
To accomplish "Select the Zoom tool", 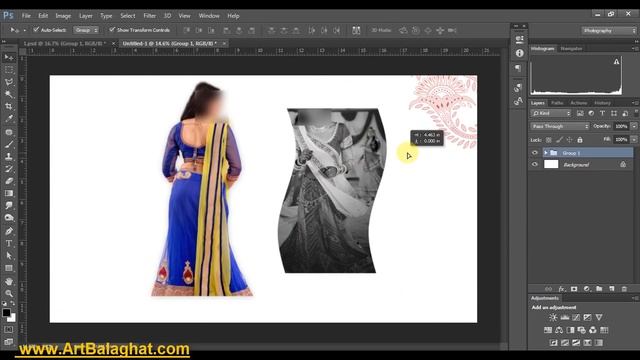I will click(x=9, y=293).
